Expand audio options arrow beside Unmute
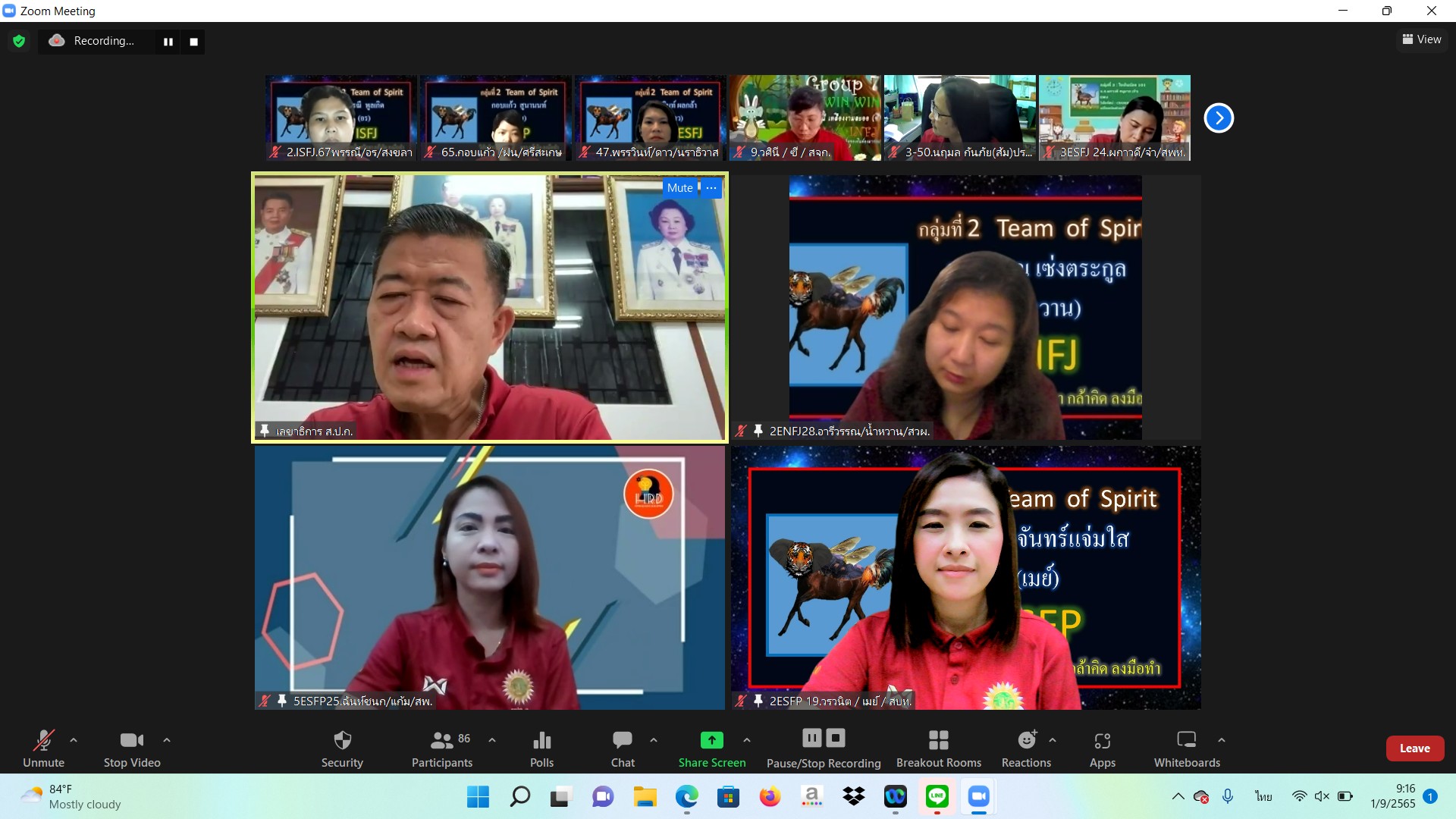 tap(74, 739)
